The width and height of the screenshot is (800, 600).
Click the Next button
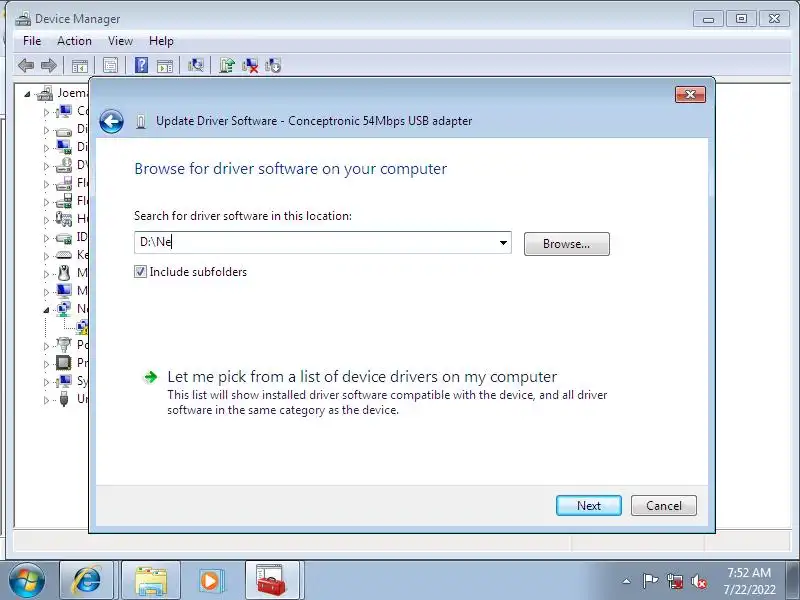[x=589, y=506]
